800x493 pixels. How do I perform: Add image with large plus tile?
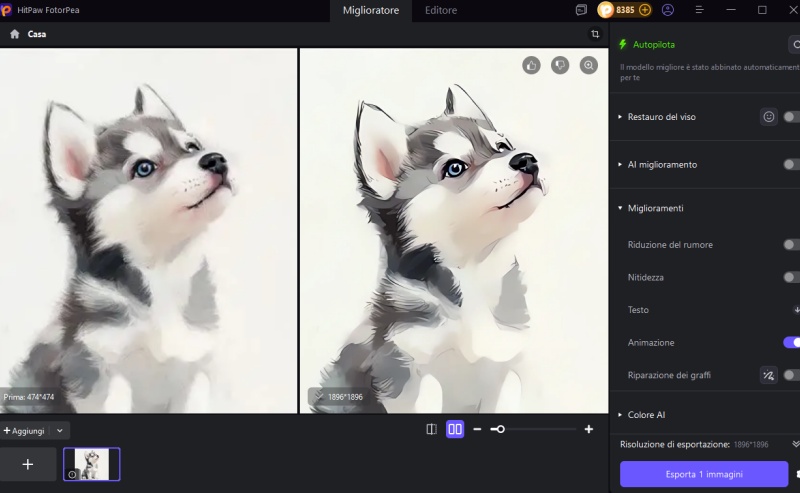[x=28, y=464]
